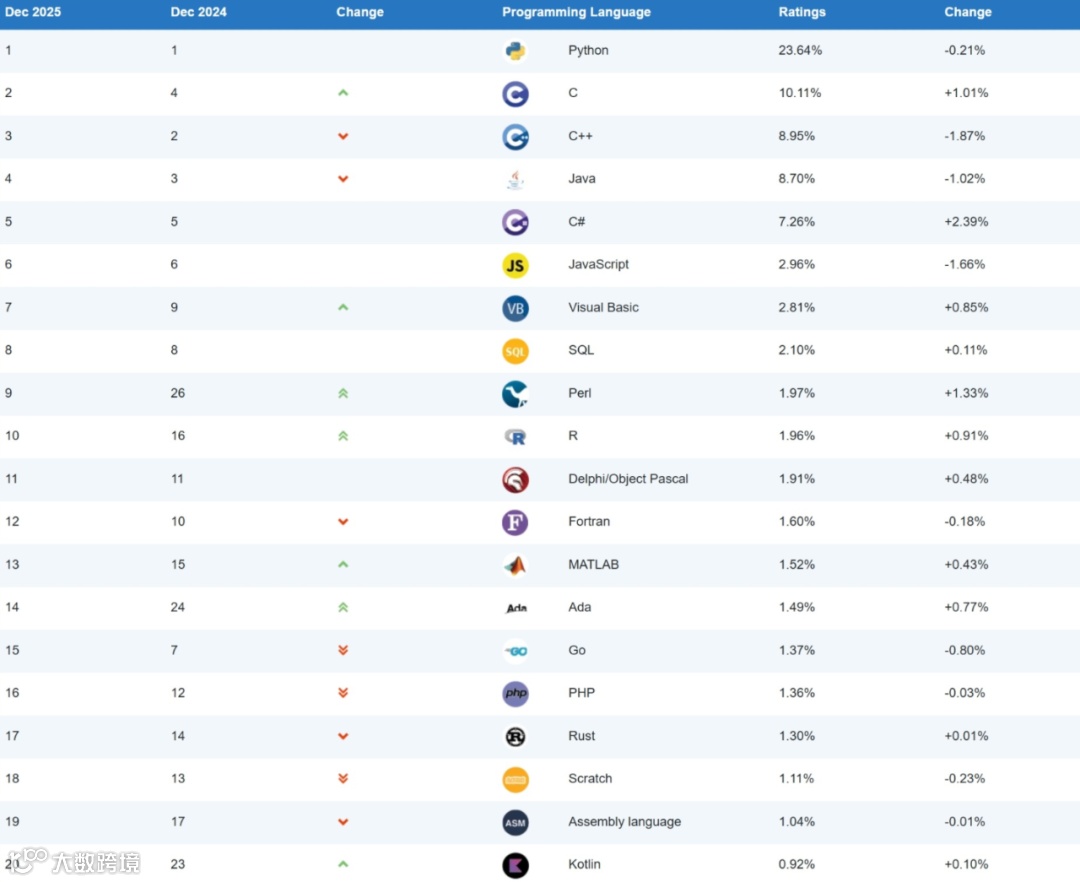The image size is (1080, 882).
Task: Click the red down arrow in Java row
Action: click(343, 179)
